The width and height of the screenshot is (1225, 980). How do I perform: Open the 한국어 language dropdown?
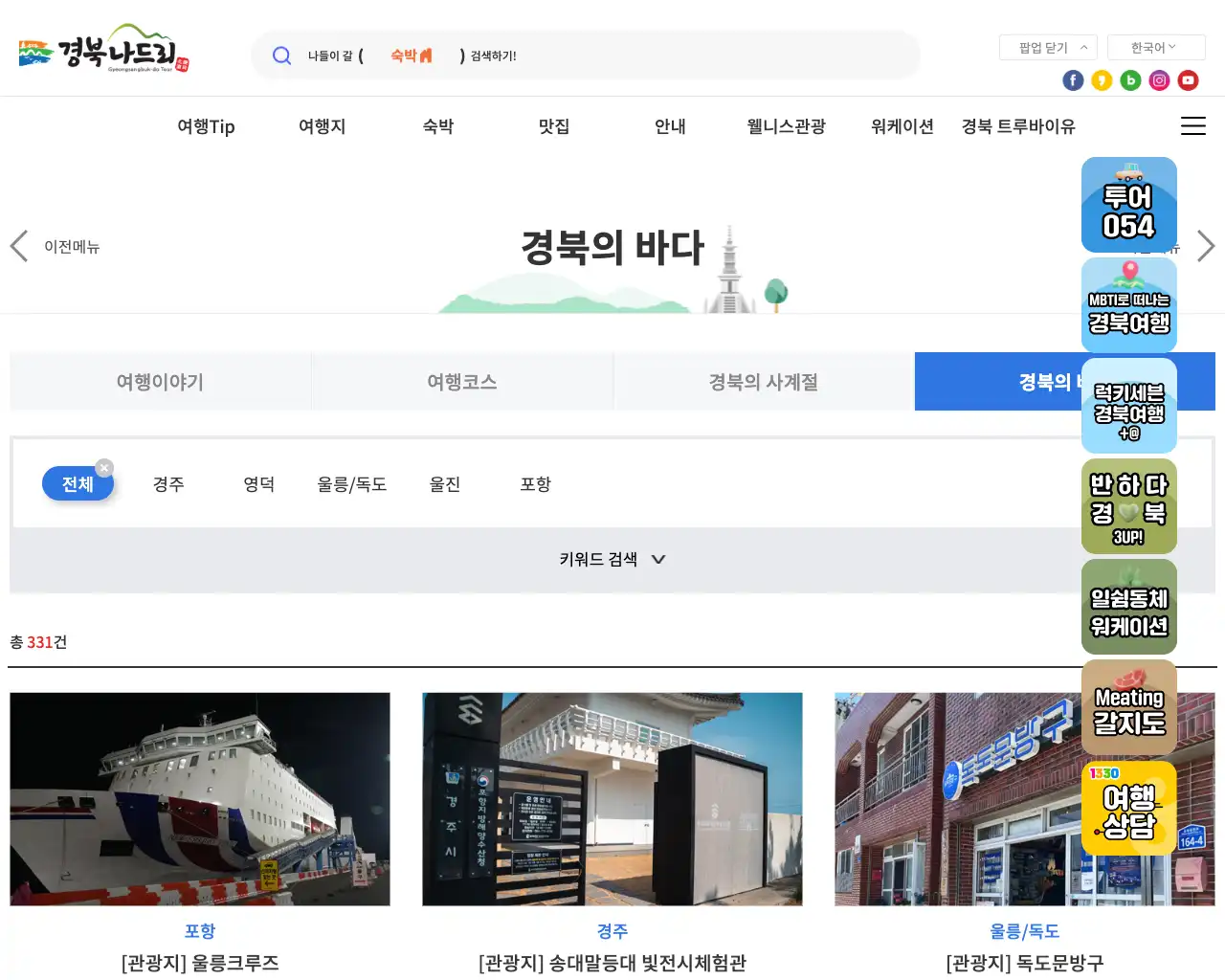(1156, 47)
